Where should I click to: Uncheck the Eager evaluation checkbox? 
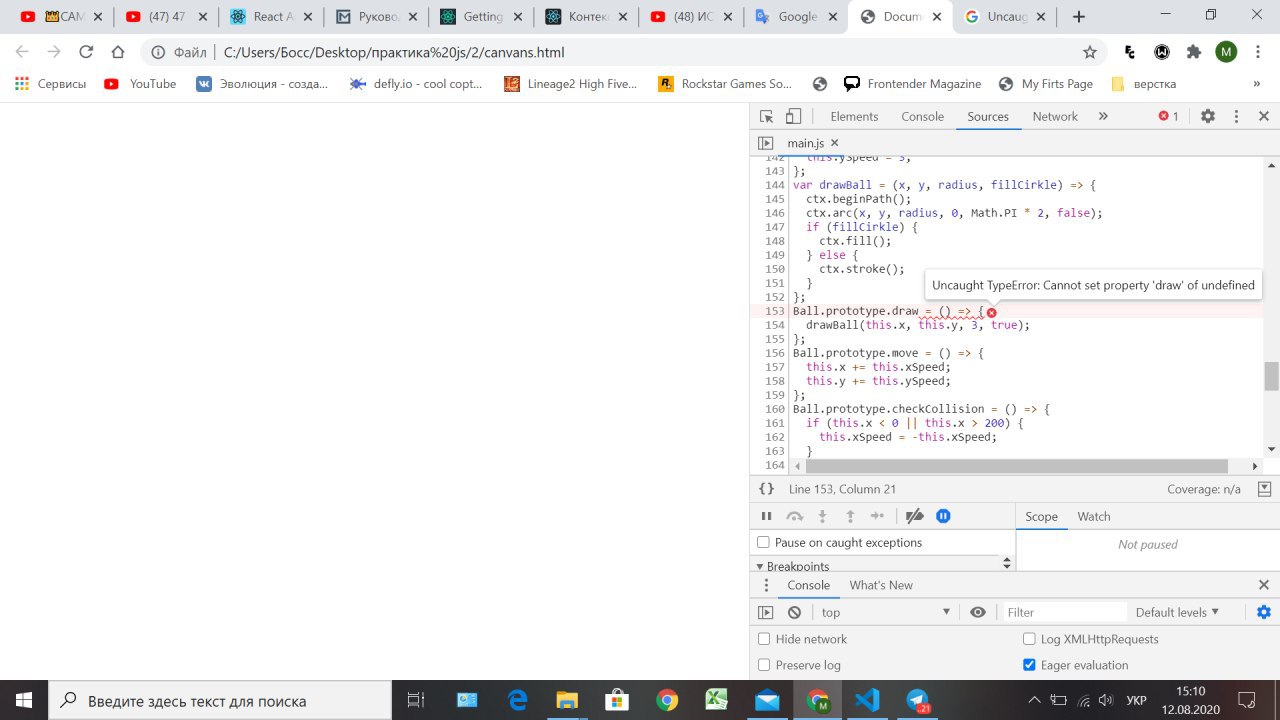[x=1029, y=665]
